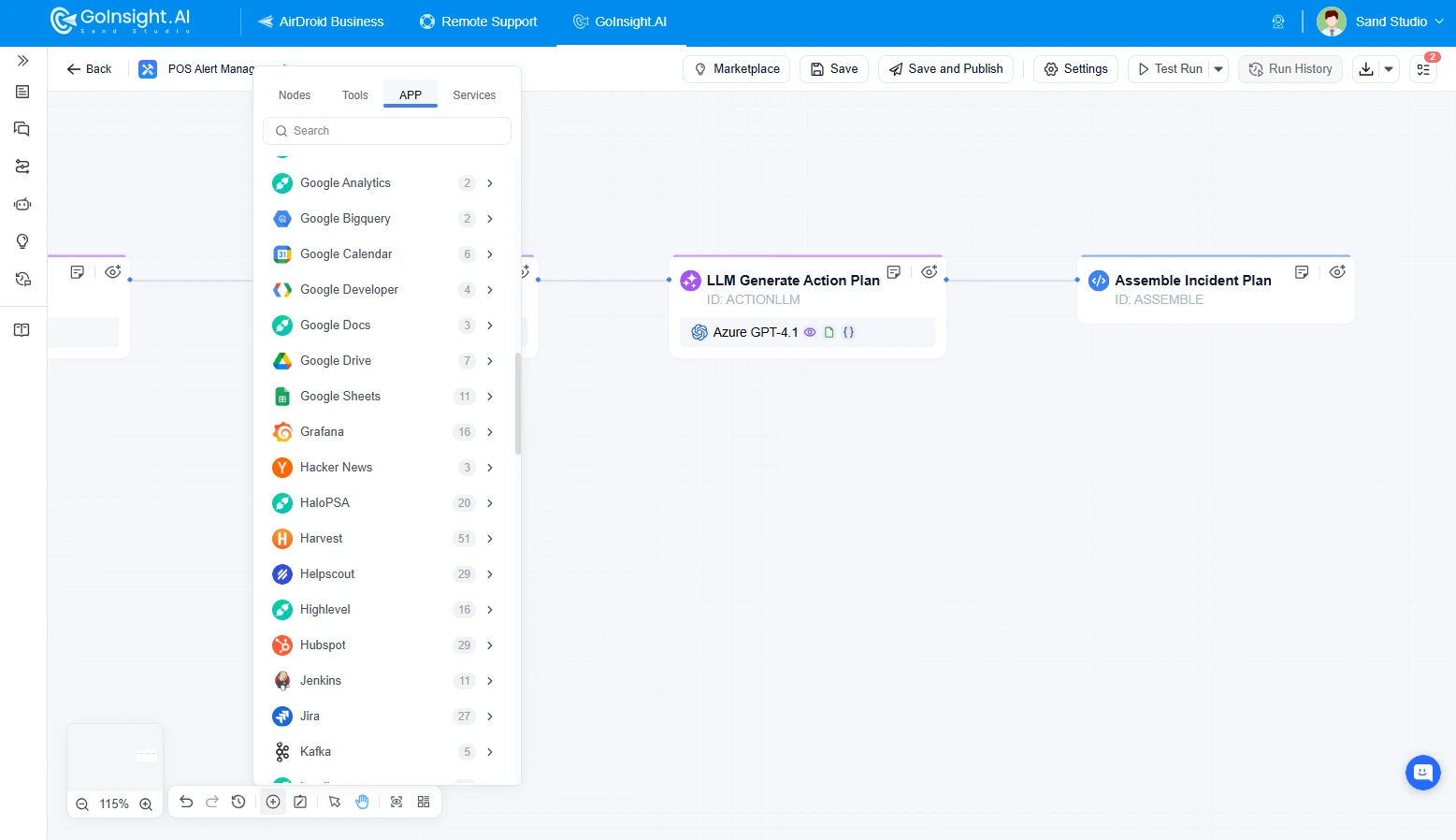Expand the Jira app chevron
Image resolution: width=1456 pixels, height=840 pixels.
490,717
